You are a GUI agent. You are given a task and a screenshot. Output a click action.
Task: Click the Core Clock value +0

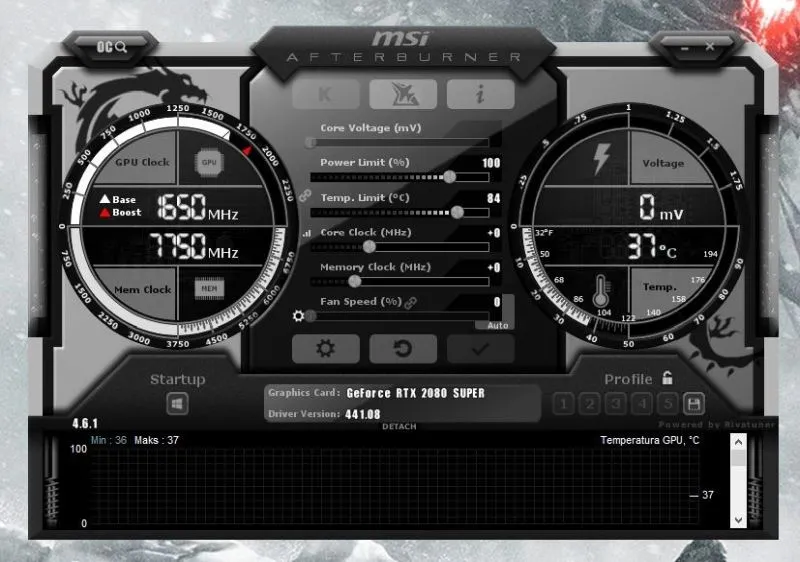[494, 233]
